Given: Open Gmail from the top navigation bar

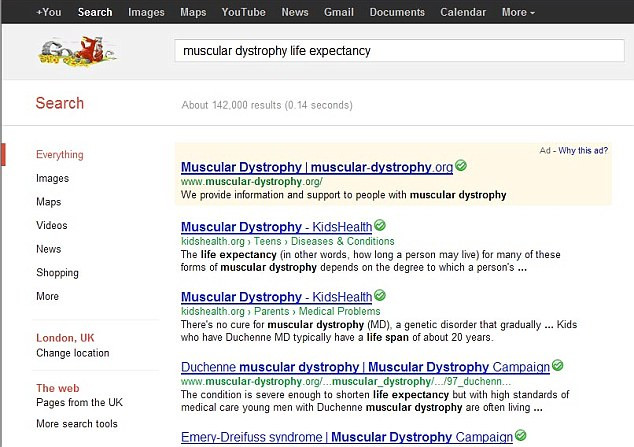Looking at the screenshot, I should [338, 12].
